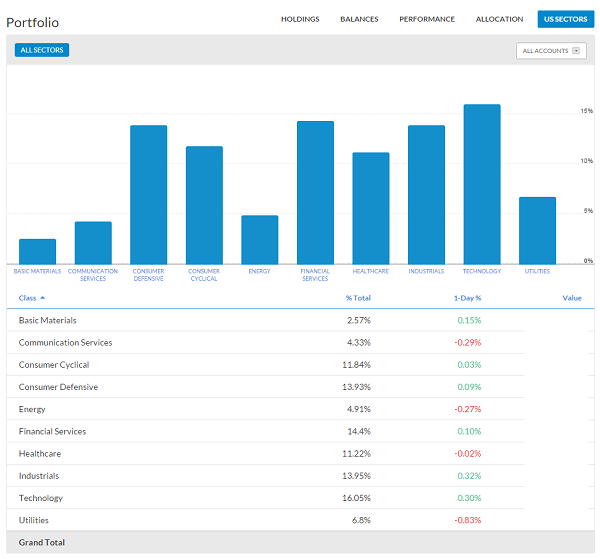
Task: Go to the Performance tab
Action: click(x=427, y=19)
